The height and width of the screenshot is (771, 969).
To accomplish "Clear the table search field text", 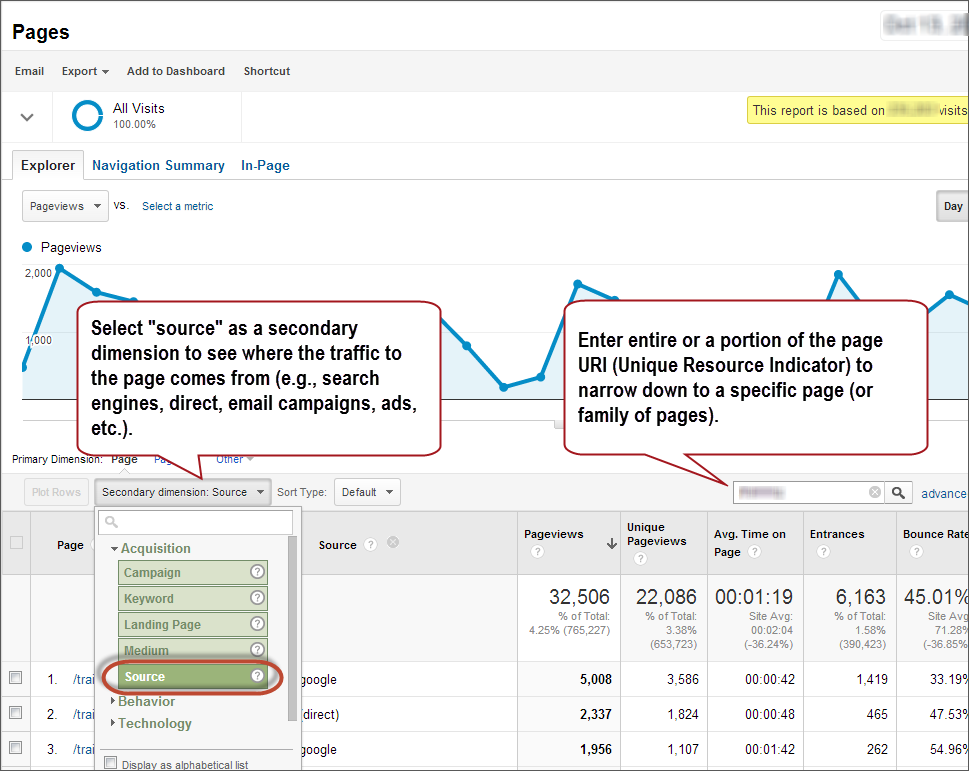I will (875, 492).
